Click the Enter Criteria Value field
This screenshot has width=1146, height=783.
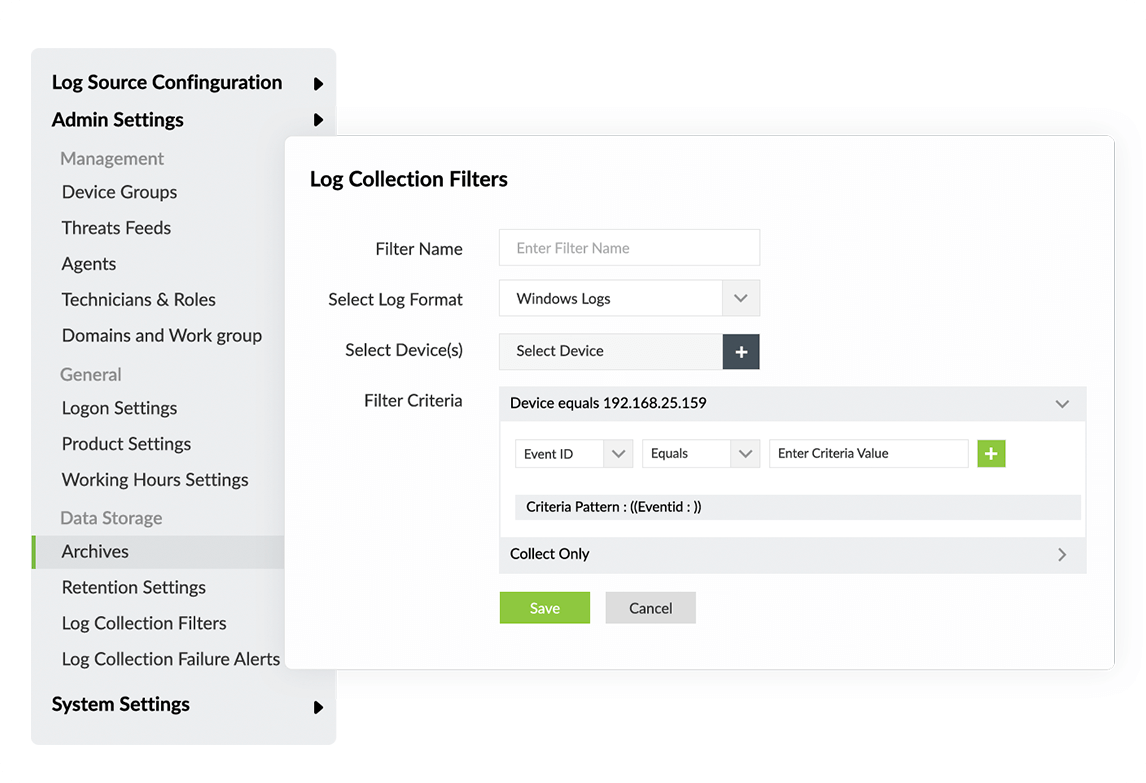point(868,454)
